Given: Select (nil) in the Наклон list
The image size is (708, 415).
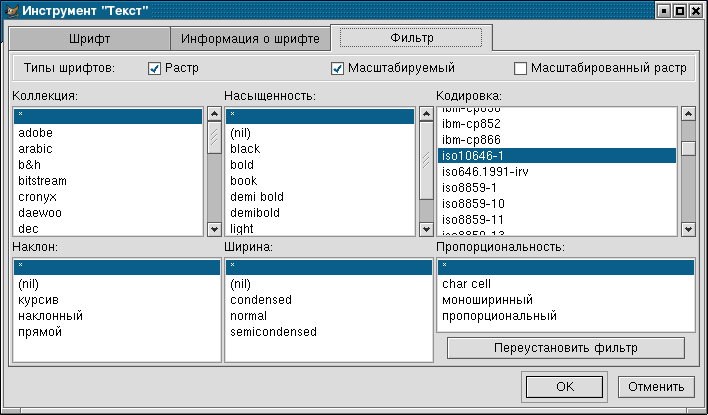Looking at the screenshot, I should pyautogui.click(x=117, y=284).
